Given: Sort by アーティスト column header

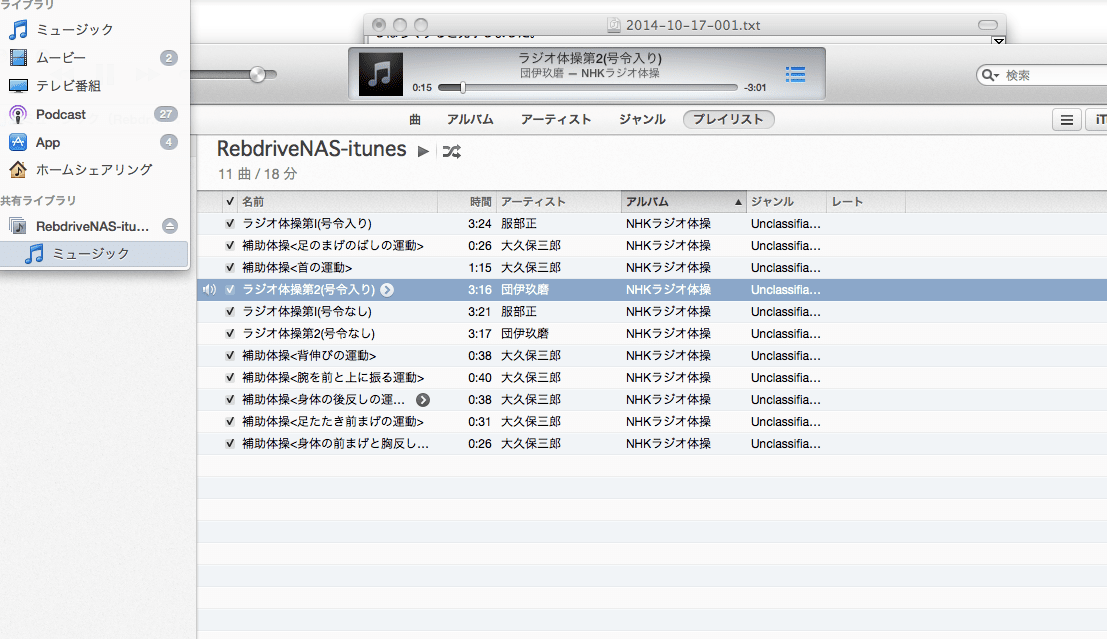Looking at the screenshot, I should pyautogui.click(x=559, y=201).
